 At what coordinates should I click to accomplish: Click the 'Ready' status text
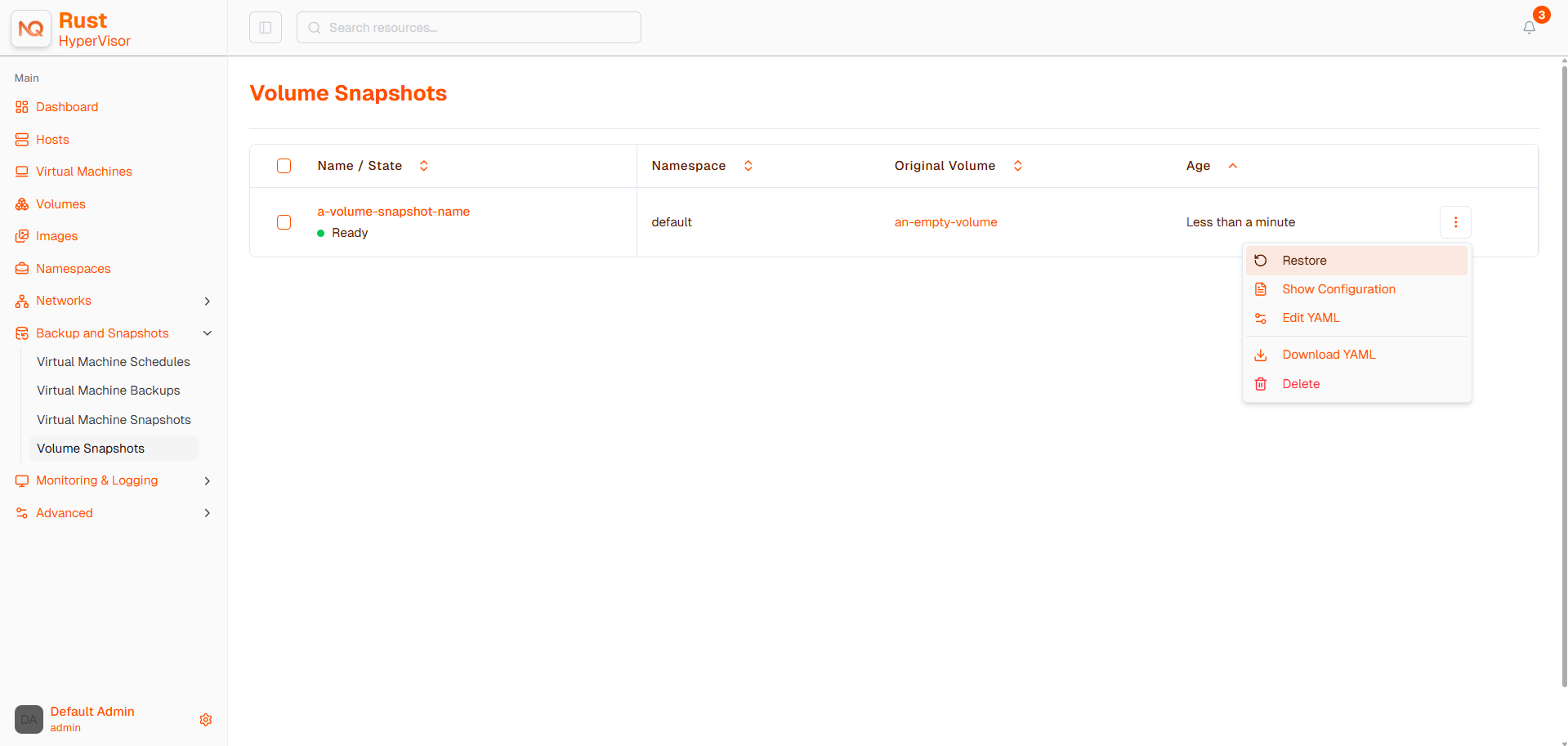pyautogui.click(x=350, y=233)
